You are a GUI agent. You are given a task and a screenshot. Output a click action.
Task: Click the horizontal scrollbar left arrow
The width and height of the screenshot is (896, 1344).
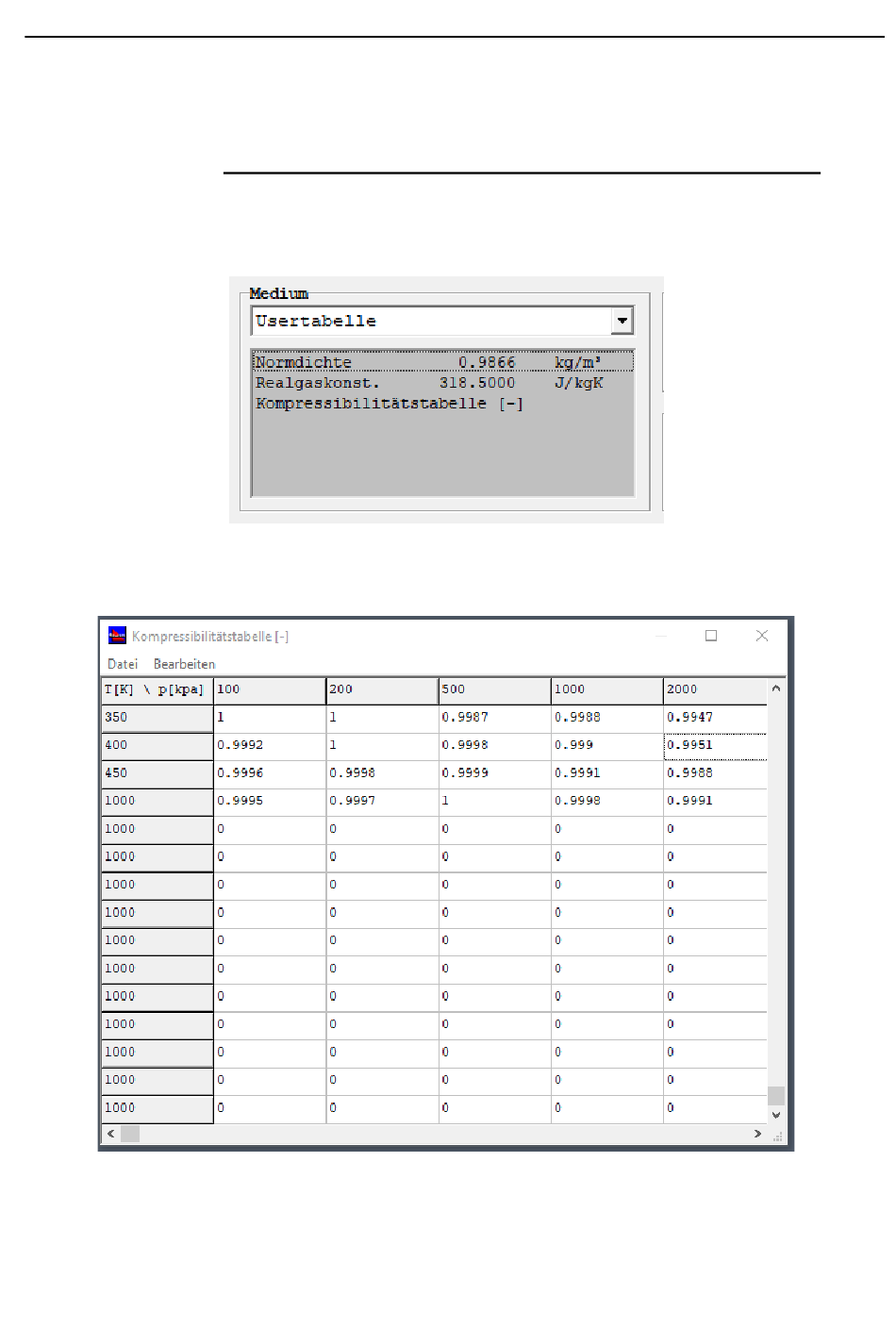coord(111,1134)
